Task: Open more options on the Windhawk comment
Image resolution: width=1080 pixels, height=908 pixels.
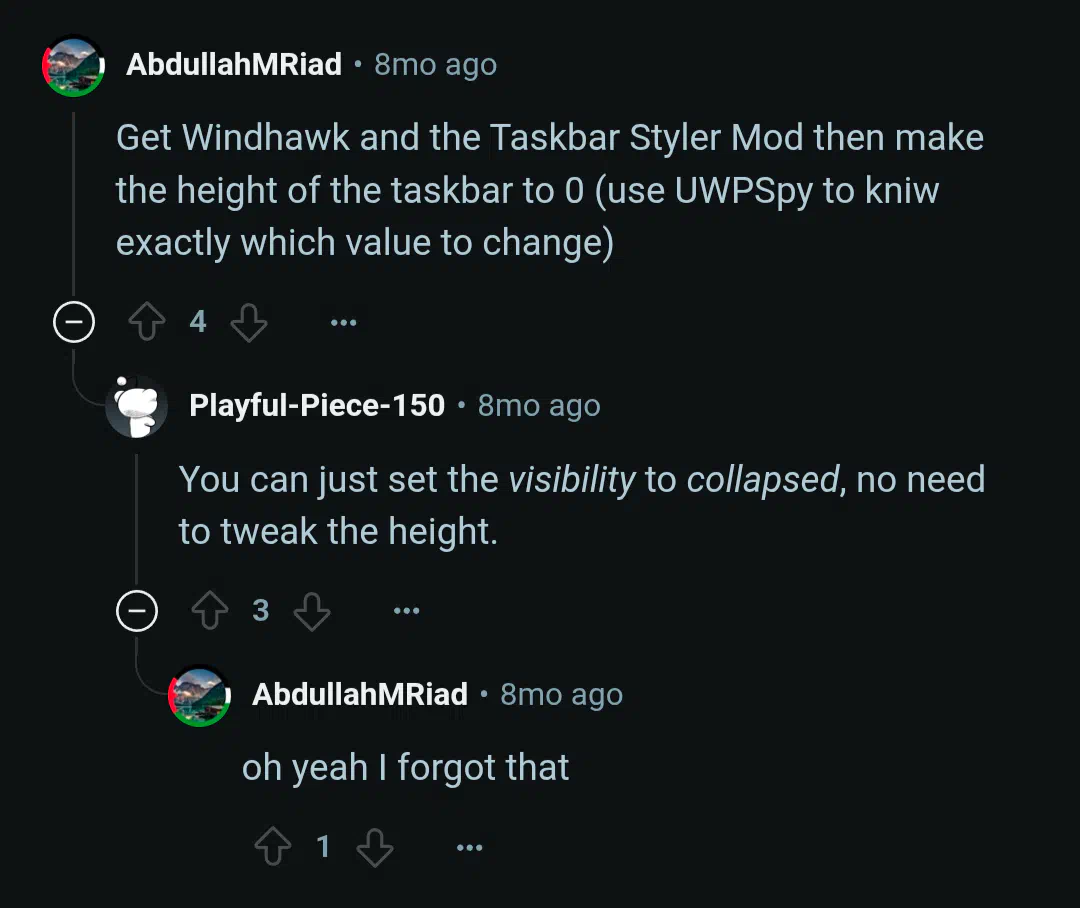Action: coord(343,322)
